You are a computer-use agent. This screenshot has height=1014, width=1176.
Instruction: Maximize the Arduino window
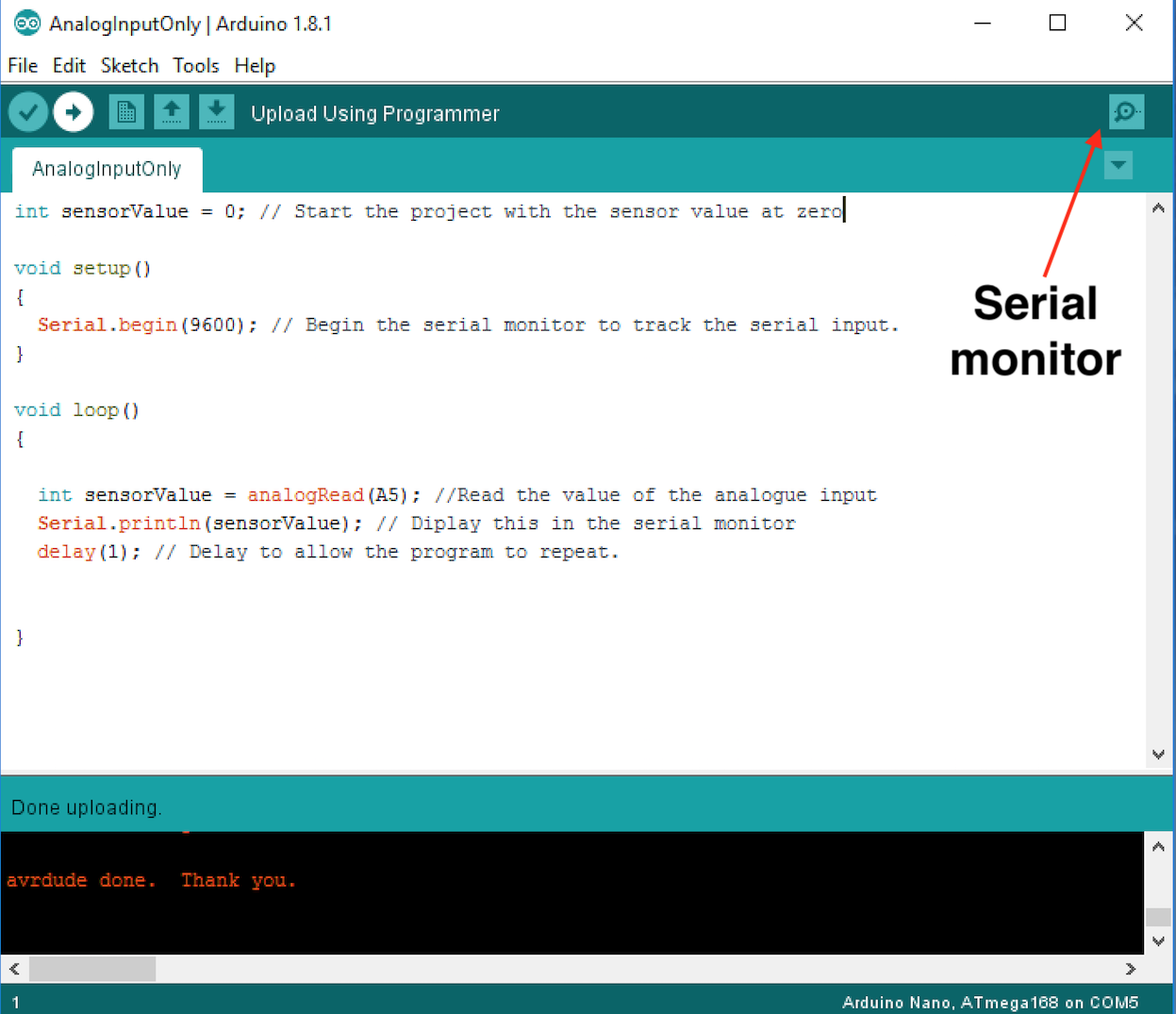1057,23
